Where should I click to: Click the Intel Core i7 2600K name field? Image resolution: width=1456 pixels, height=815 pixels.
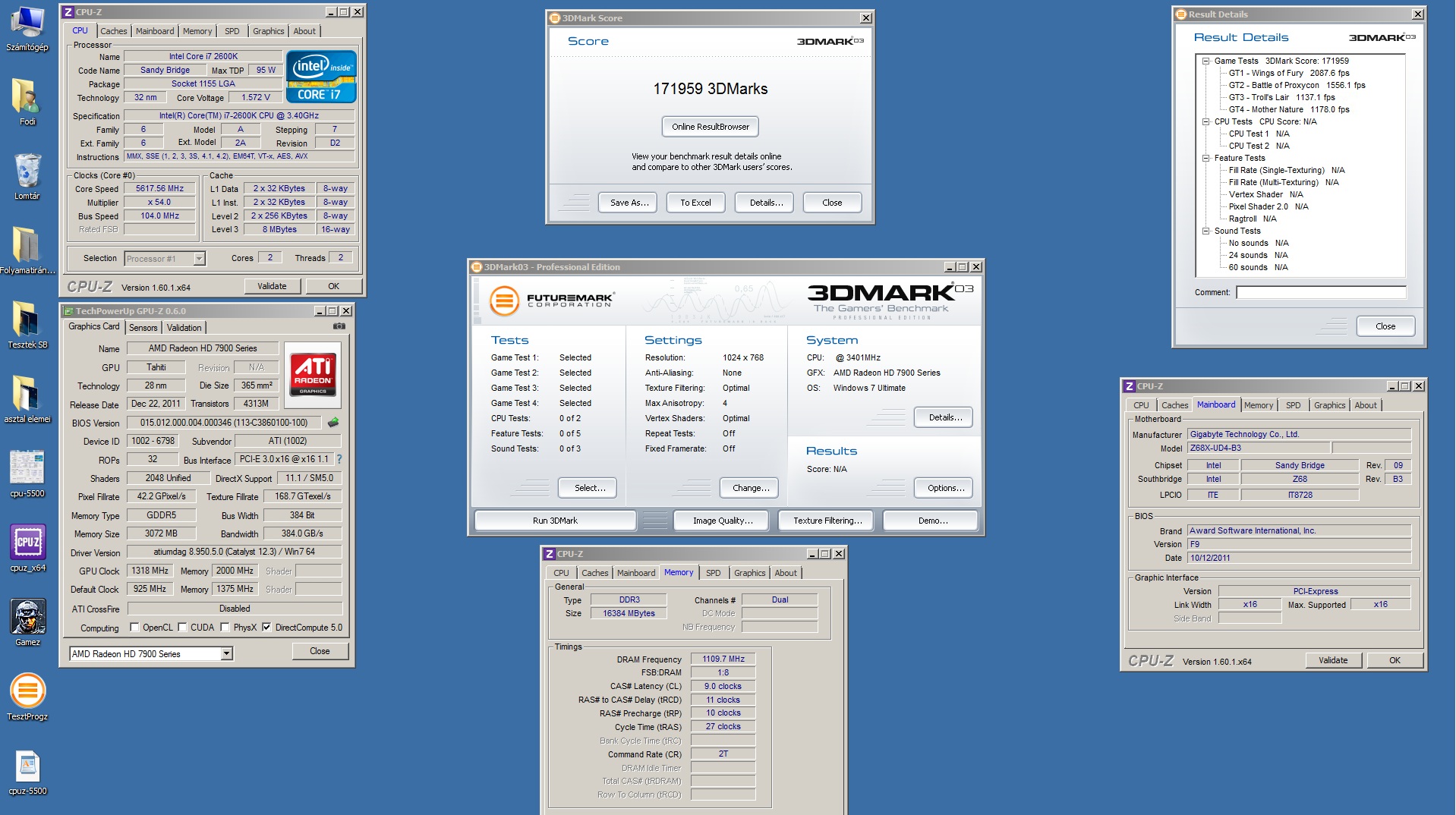tap(203, 56)
